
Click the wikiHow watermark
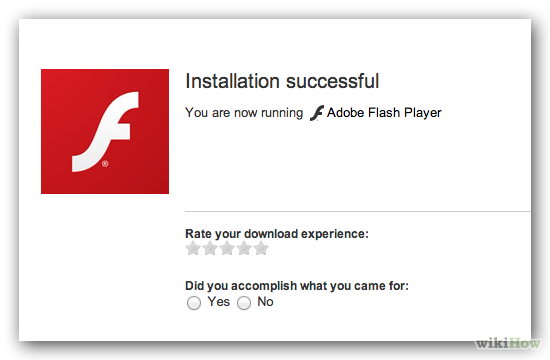(508, 343)
